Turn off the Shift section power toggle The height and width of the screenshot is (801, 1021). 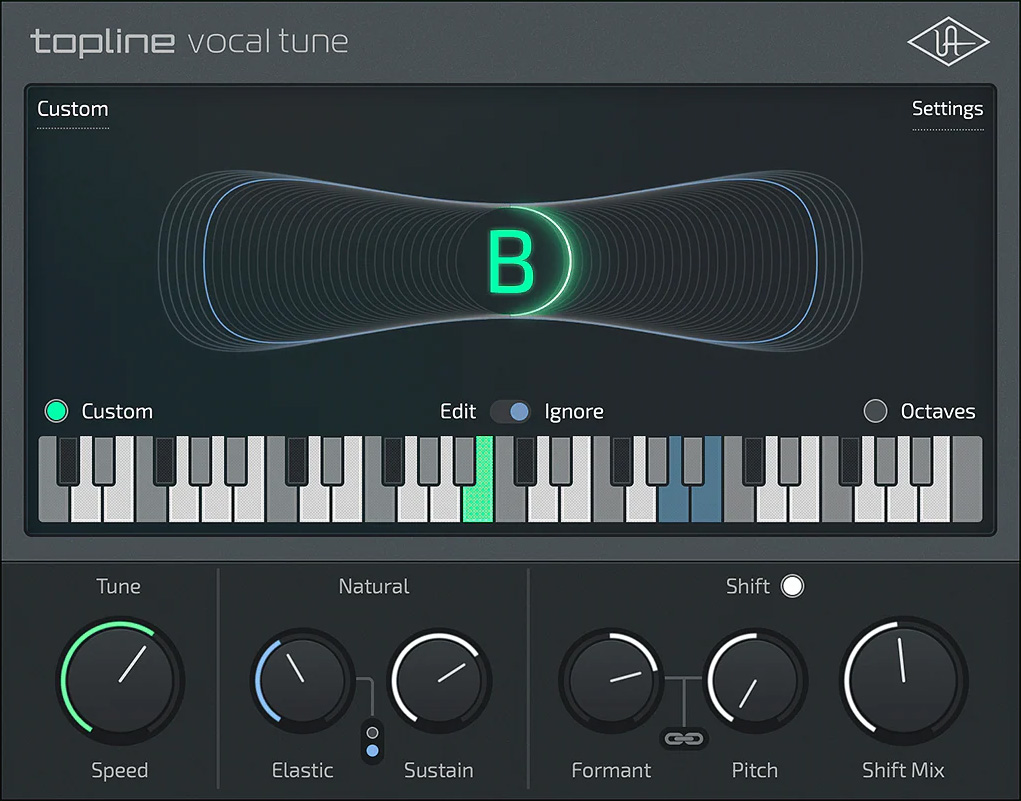(x=792, y=586)
